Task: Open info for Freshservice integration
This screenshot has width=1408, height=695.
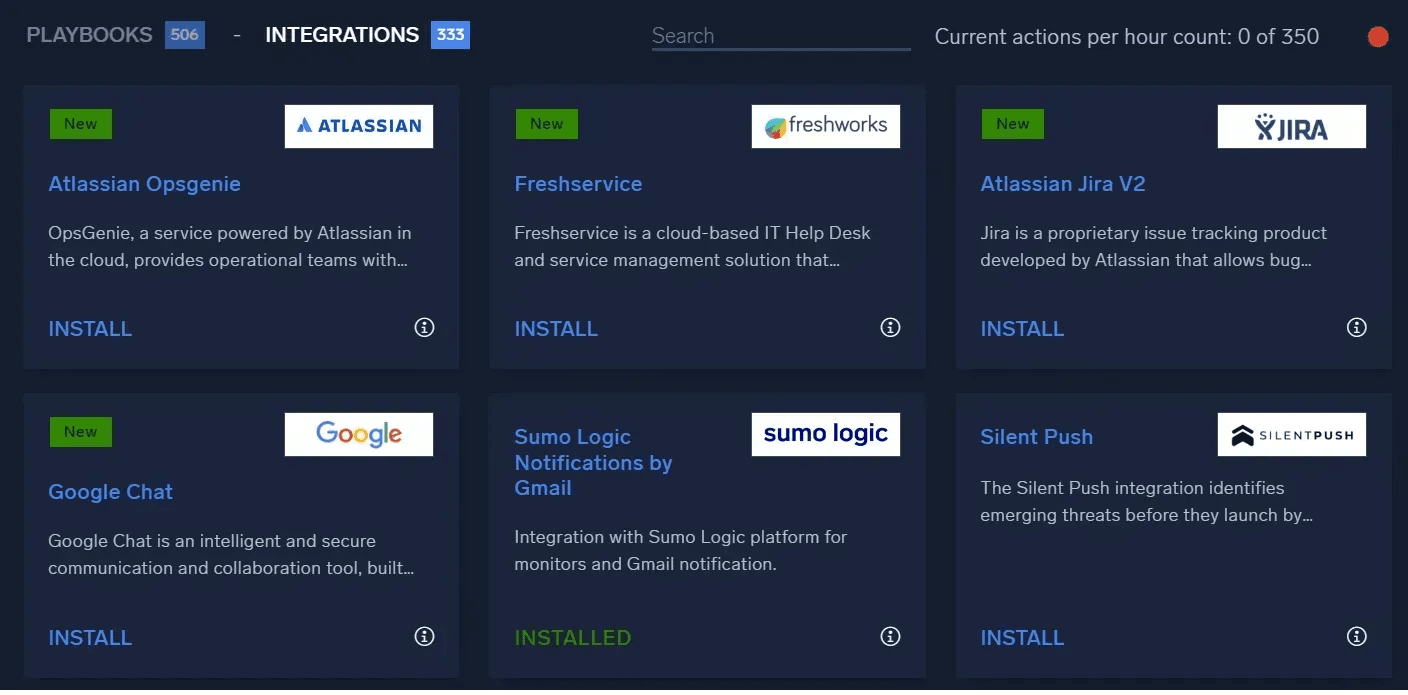Action: 890,327
